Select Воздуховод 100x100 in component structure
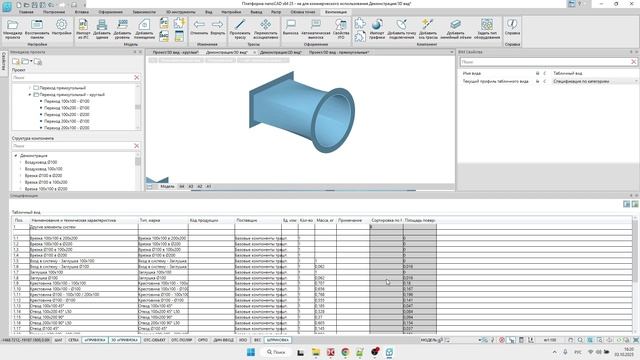 pos(43,169)
